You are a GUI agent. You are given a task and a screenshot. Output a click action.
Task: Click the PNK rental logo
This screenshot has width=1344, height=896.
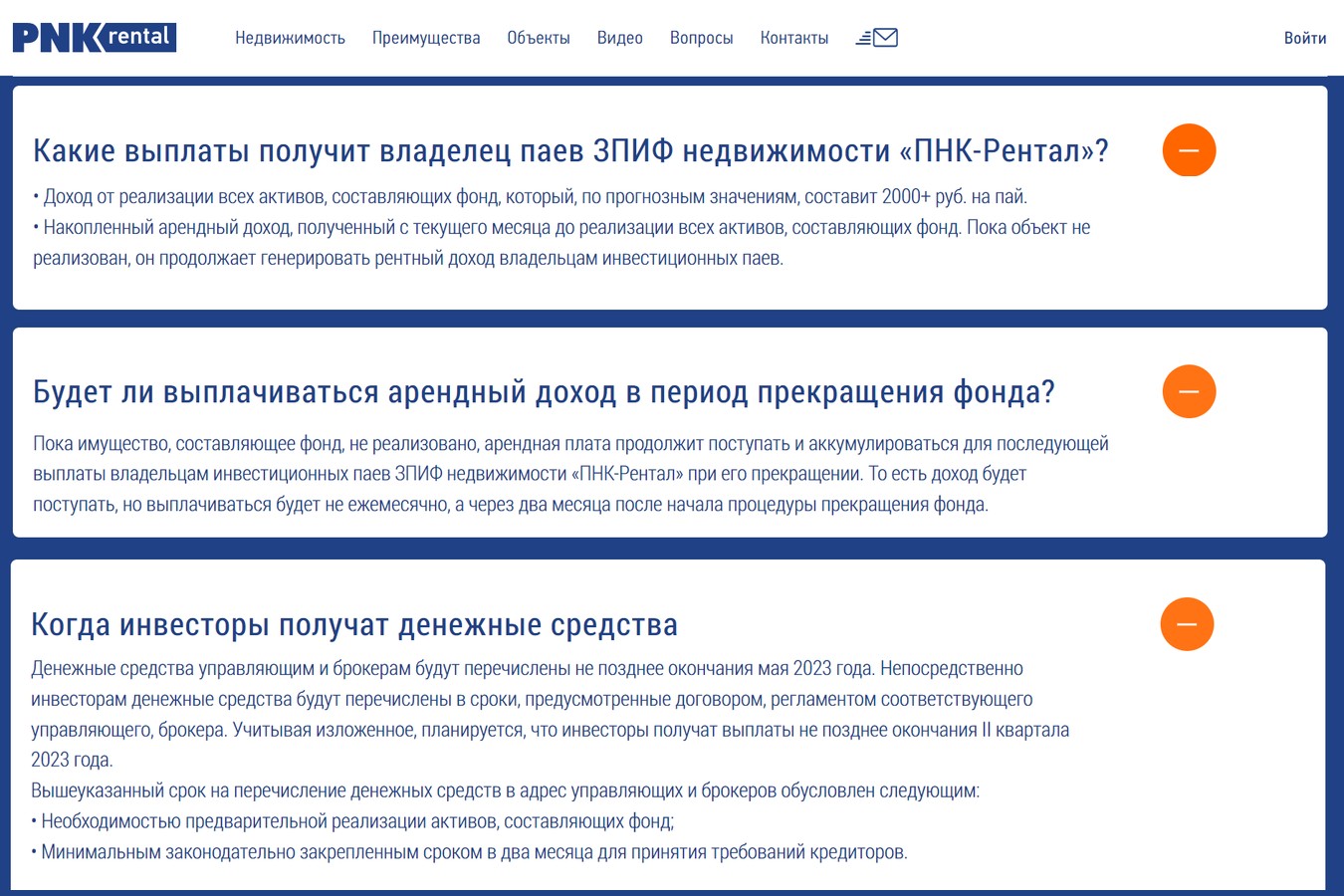point(95,38)
